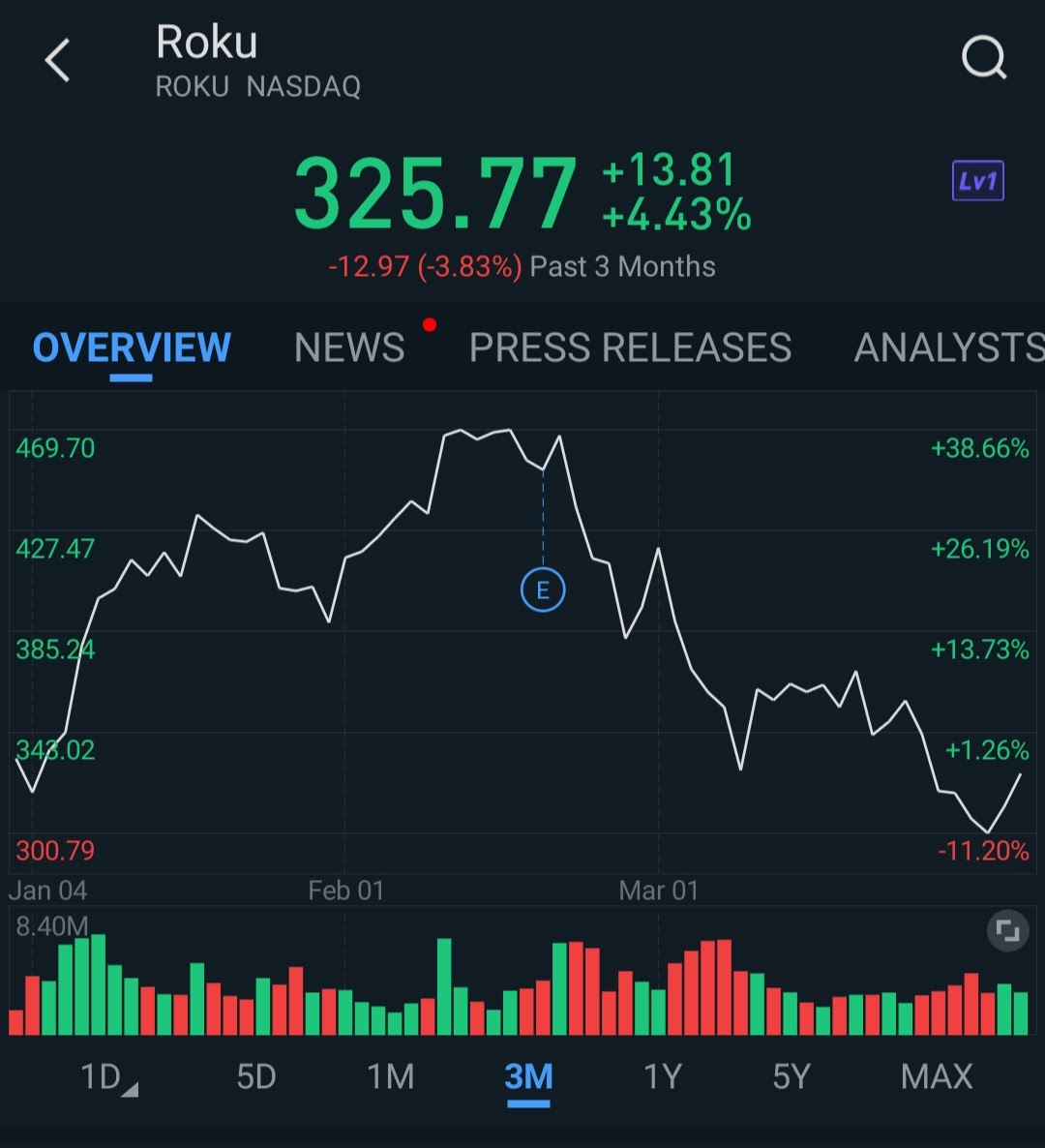The width and height of the screenshot is (1045, 1148).
Task: Tap the 325.77 current price
Action: (x=435, y=193)
